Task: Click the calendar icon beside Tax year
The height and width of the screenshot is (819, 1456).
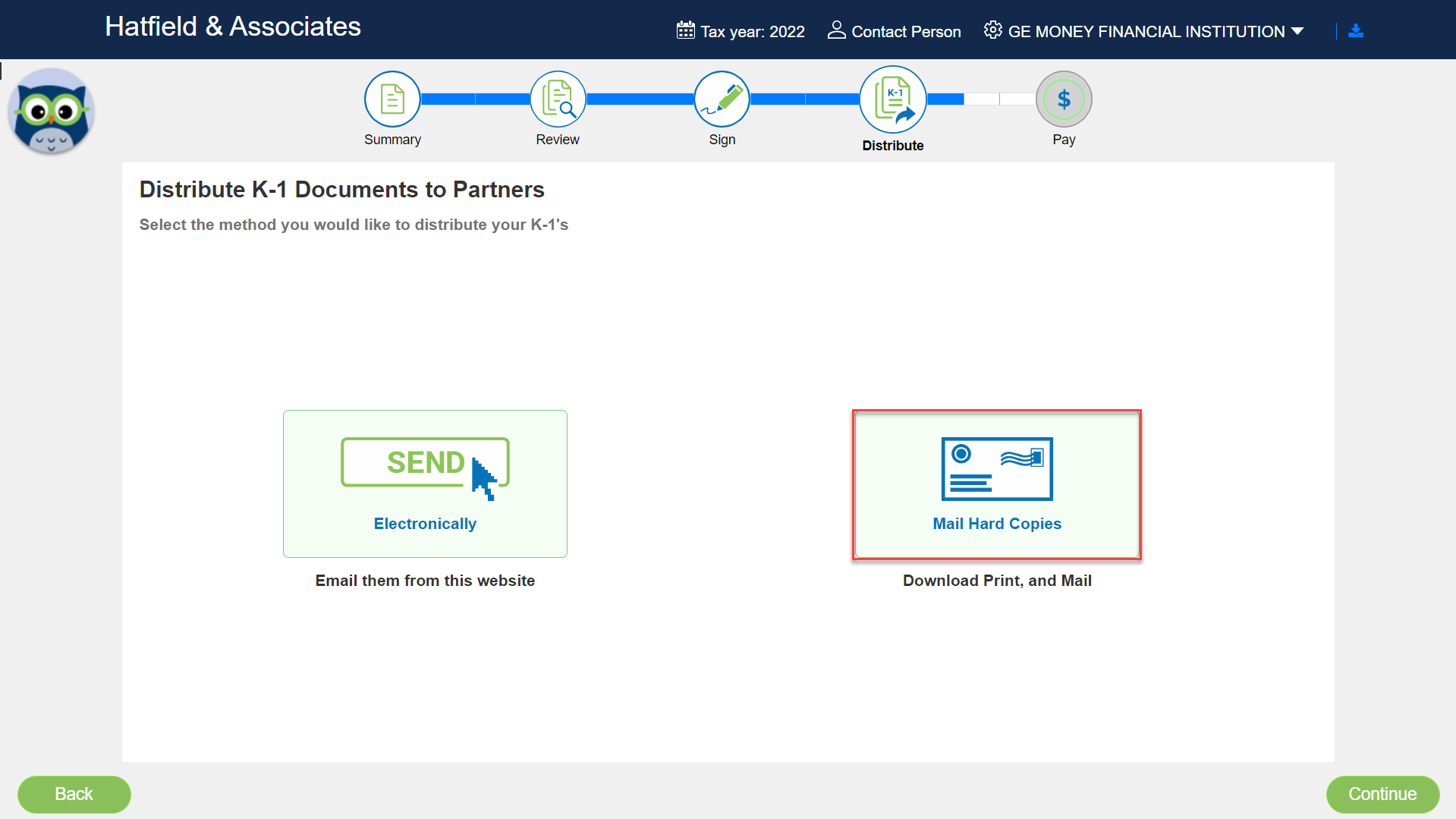Action: pyautogui.click(x=685, y=31)
